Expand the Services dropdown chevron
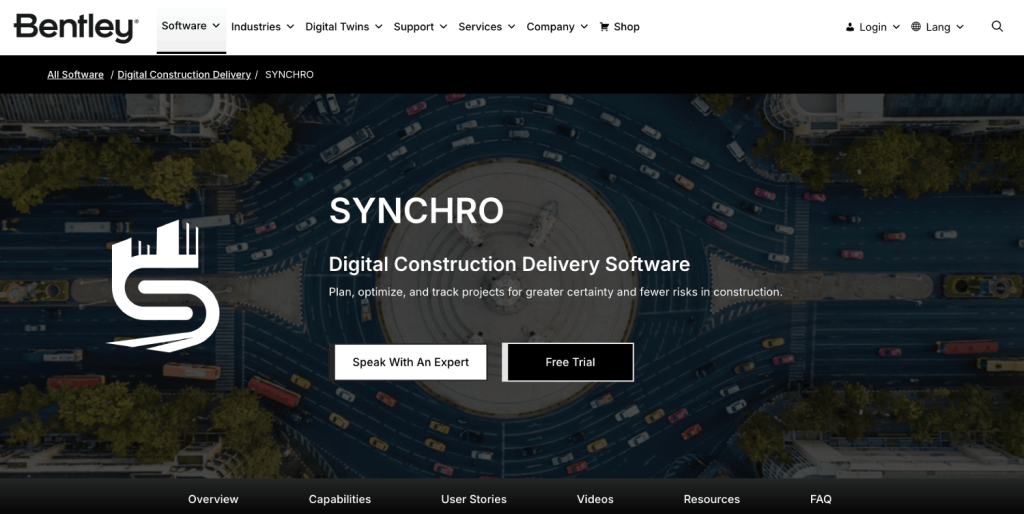Screen dimensions: 1024x514 (x=511, y=27)
